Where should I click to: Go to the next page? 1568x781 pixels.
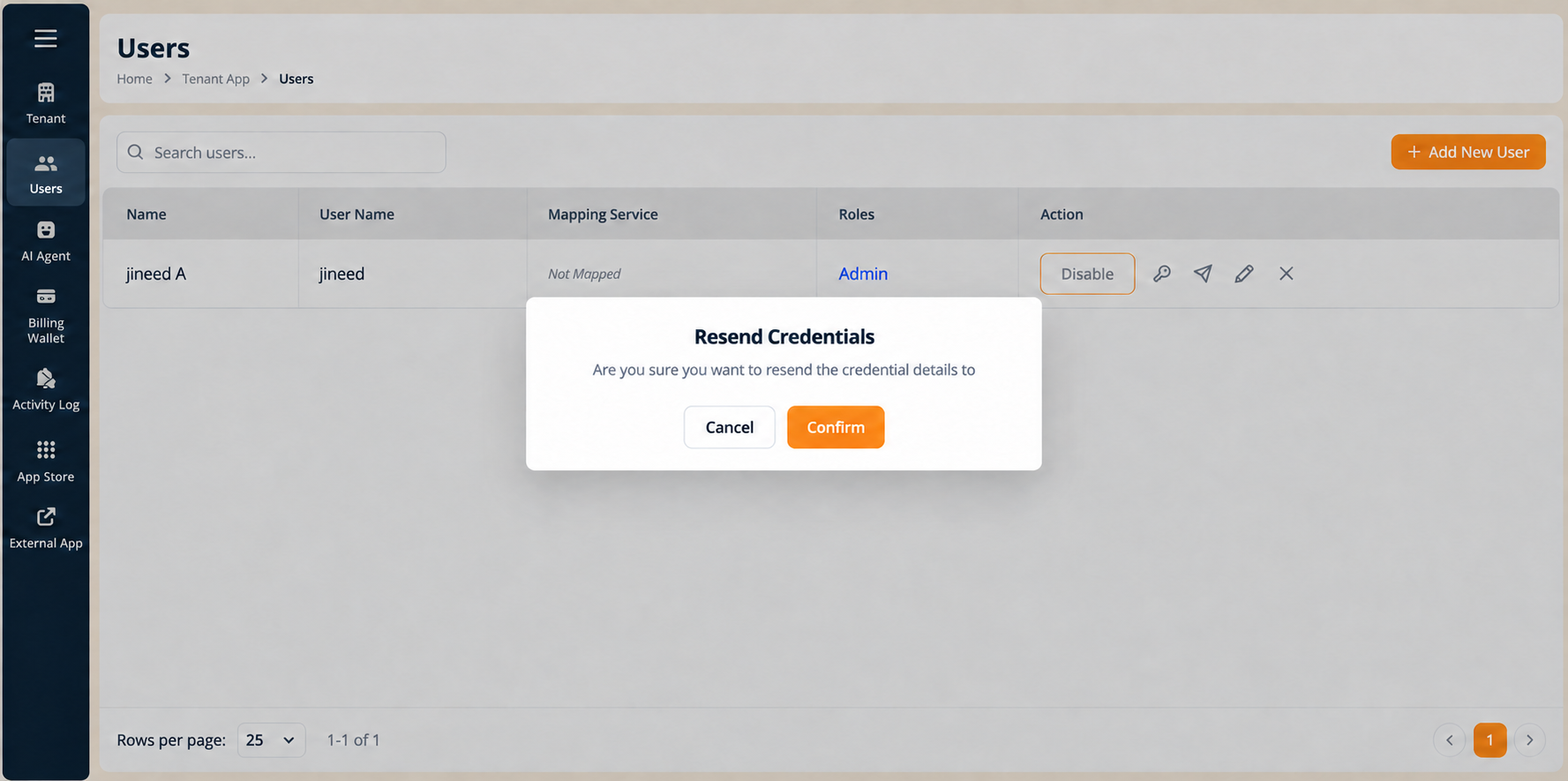[1530, 740]
